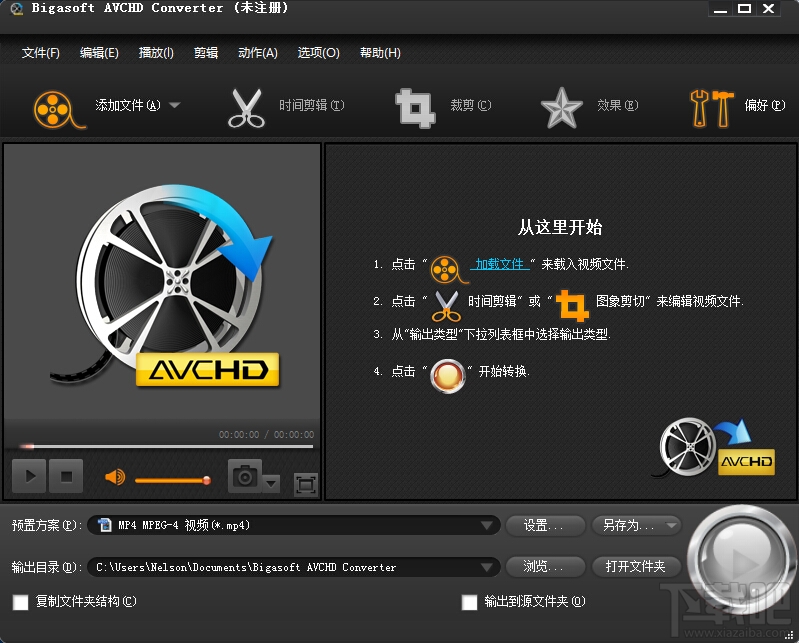
Task: Click the play button in preview panel
Action: click(x=30, y=476)
